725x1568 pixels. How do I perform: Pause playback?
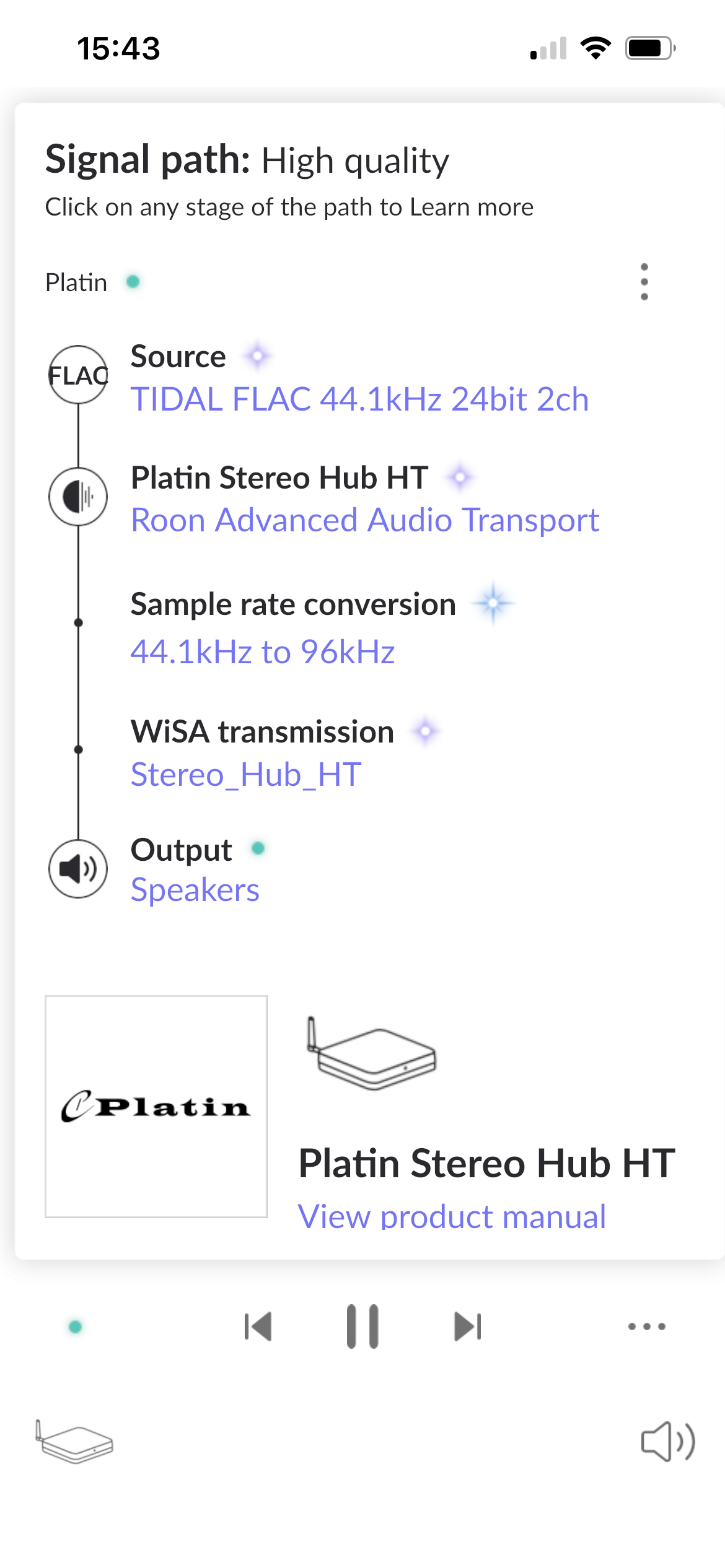(362, 1324)
